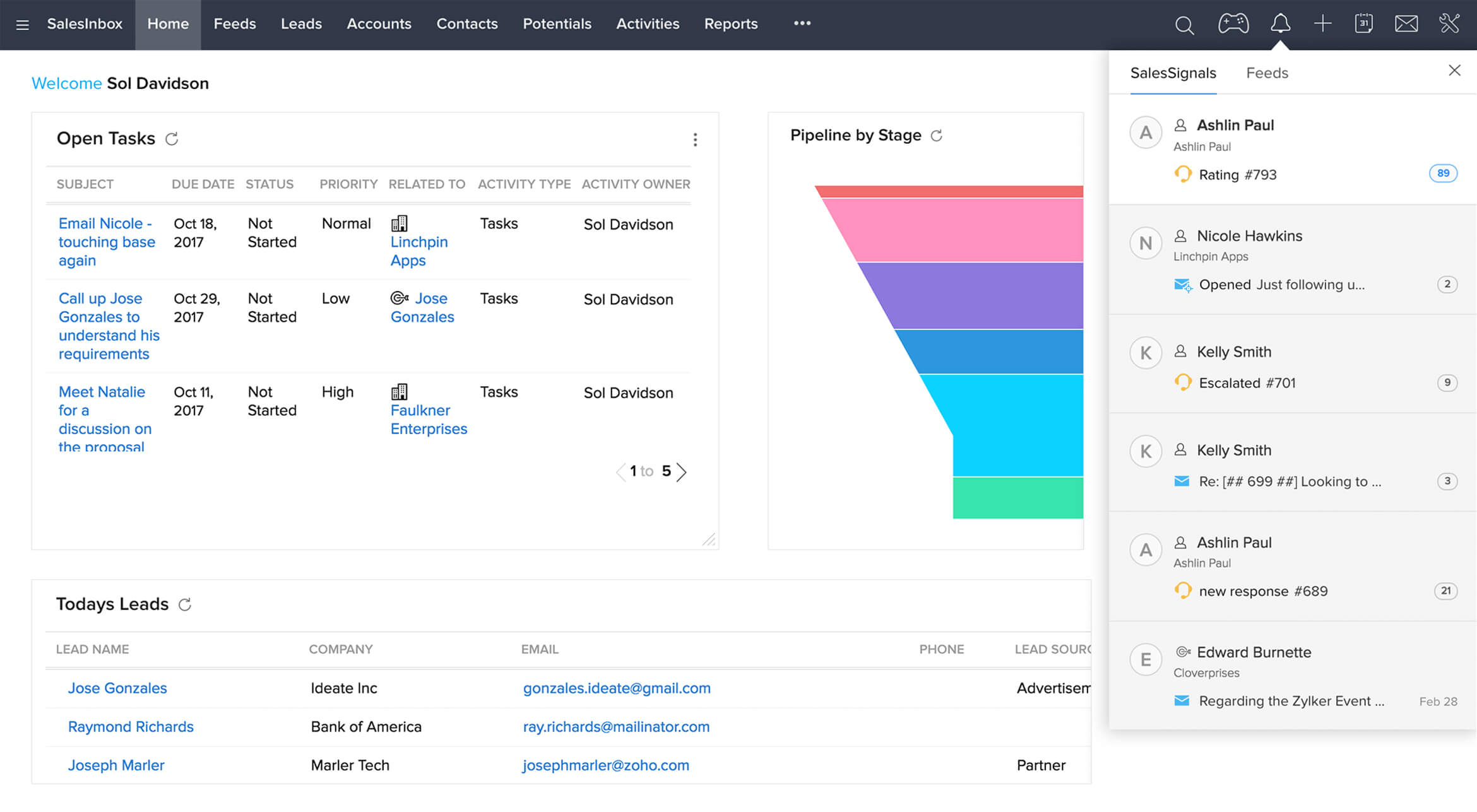The width and height of the screenshot is (1477, 812).
Task: Open the Home navigation tab
Action: pyautogui.click(x=167, y=23)
